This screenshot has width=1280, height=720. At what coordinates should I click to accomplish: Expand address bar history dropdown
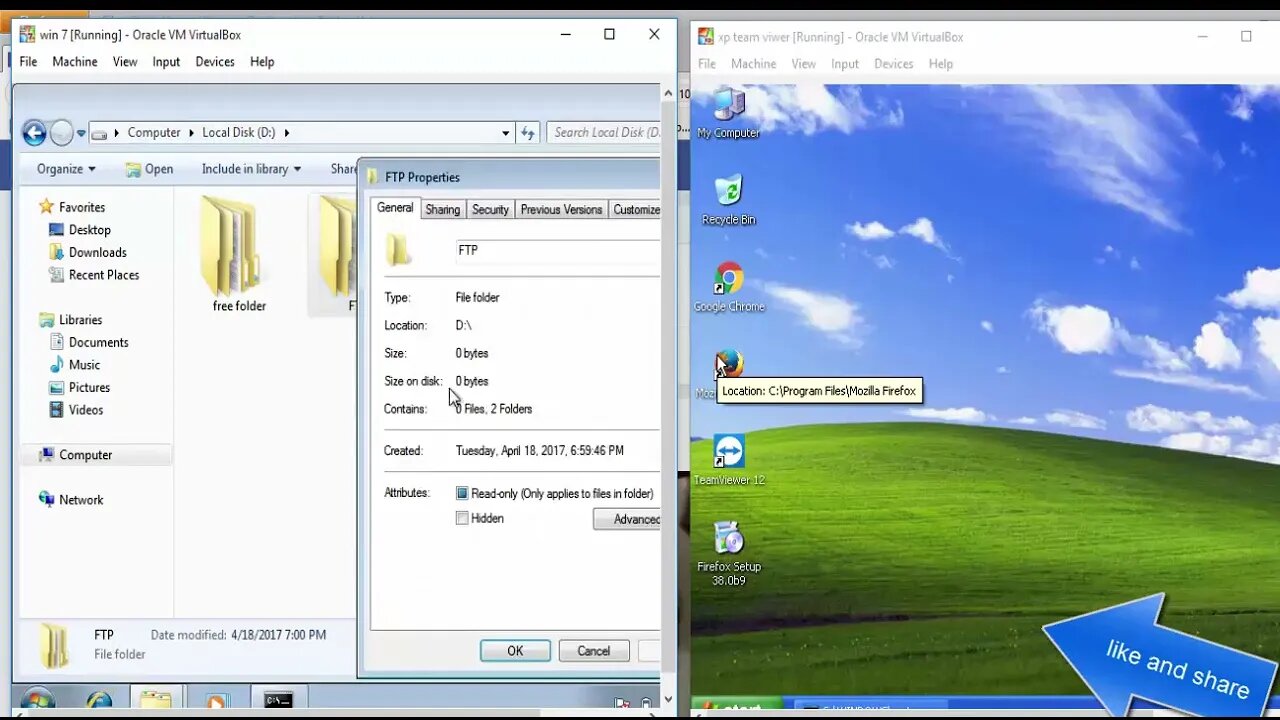point(506,132)
